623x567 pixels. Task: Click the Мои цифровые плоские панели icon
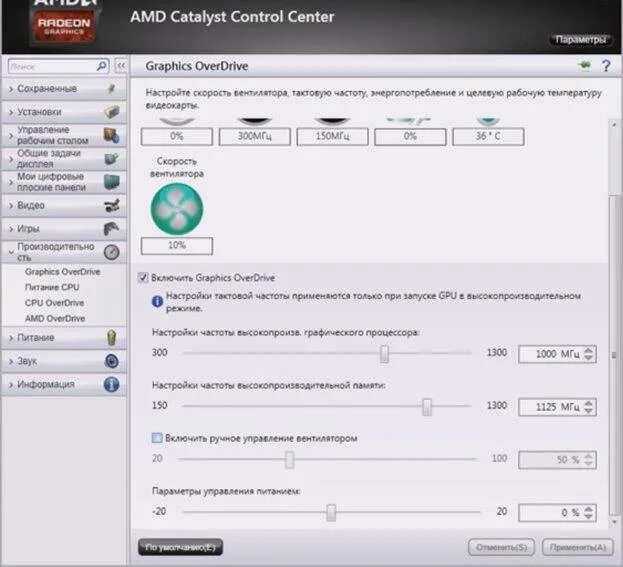coord(112,182)
